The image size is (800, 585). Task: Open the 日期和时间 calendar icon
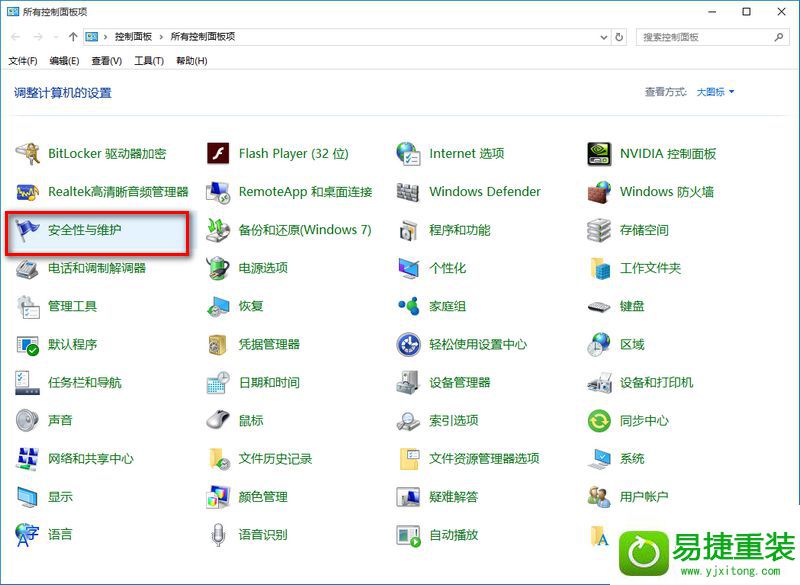(218, 383)
